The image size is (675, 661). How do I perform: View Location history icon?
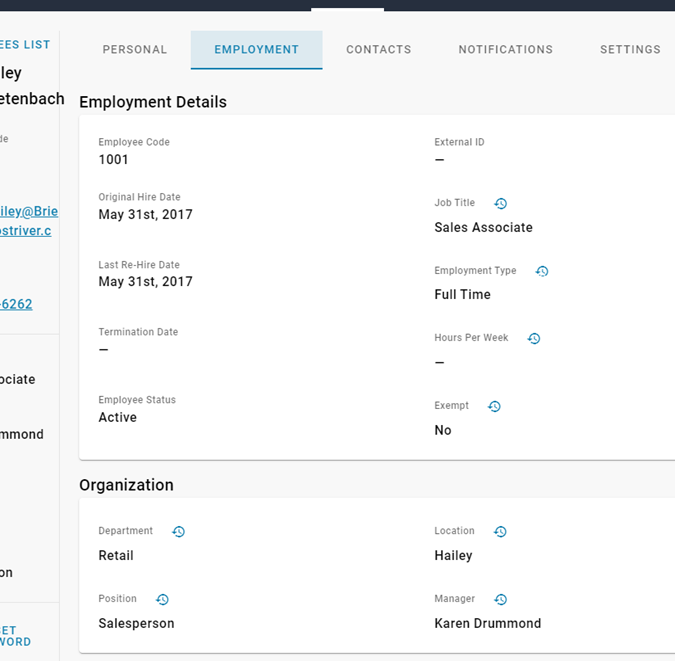[500, 532]
